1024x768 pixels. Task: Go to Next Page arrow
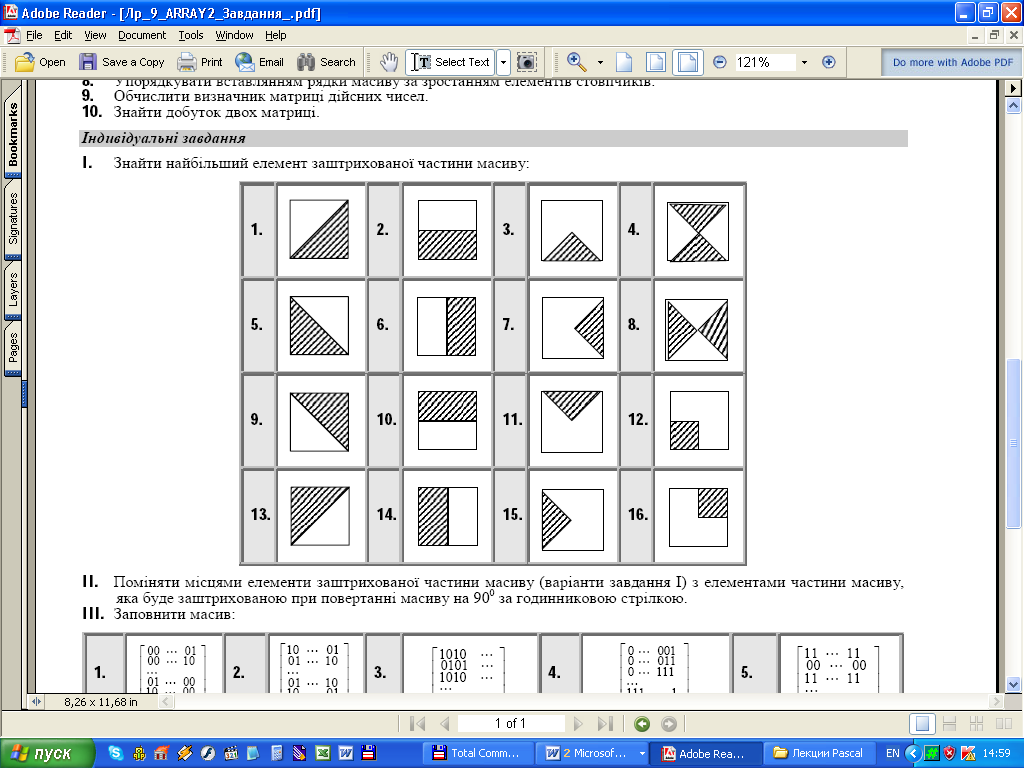point(577,724)
